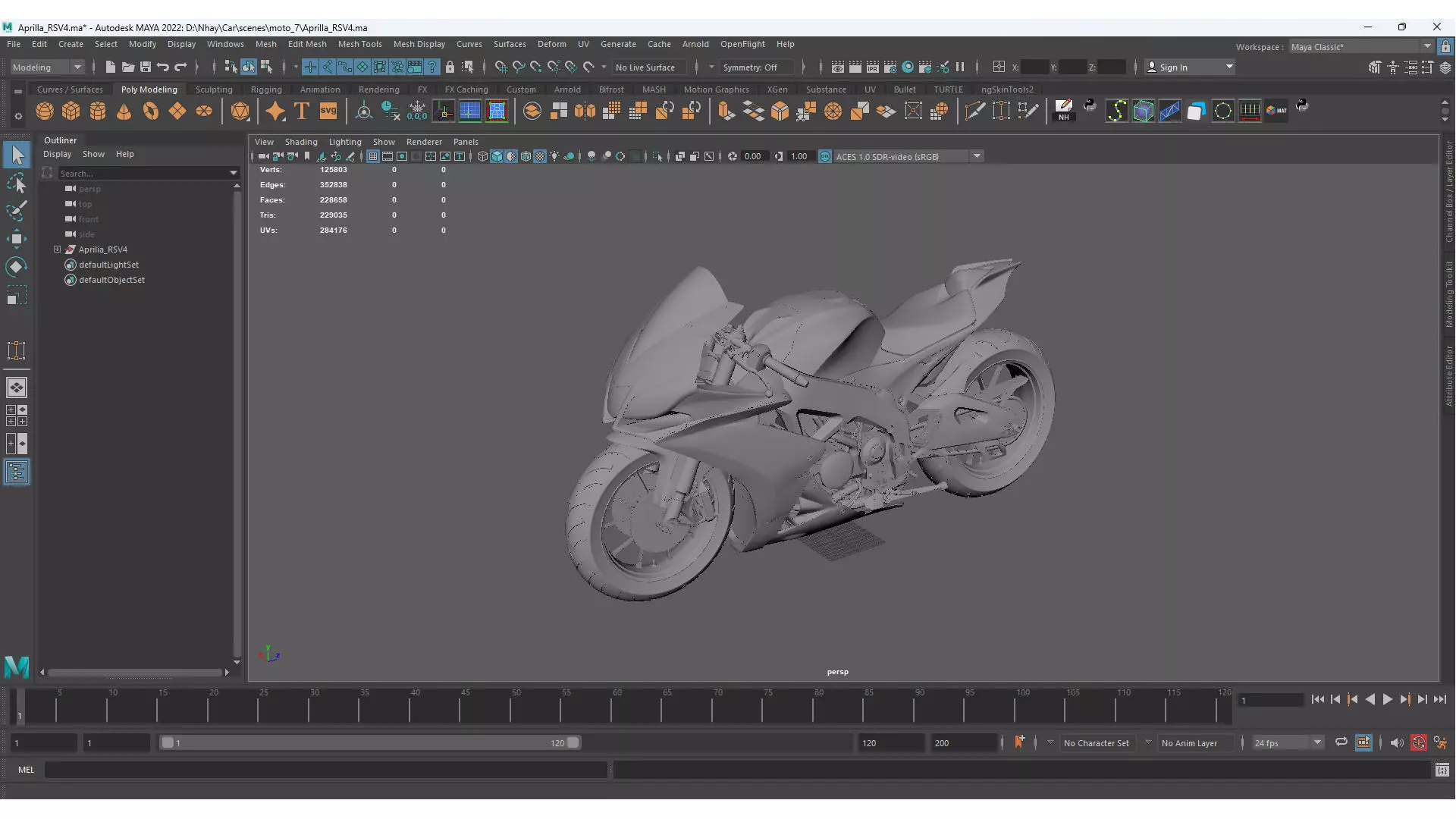Switch to the four-view layout icon

[x=17, y=416]
